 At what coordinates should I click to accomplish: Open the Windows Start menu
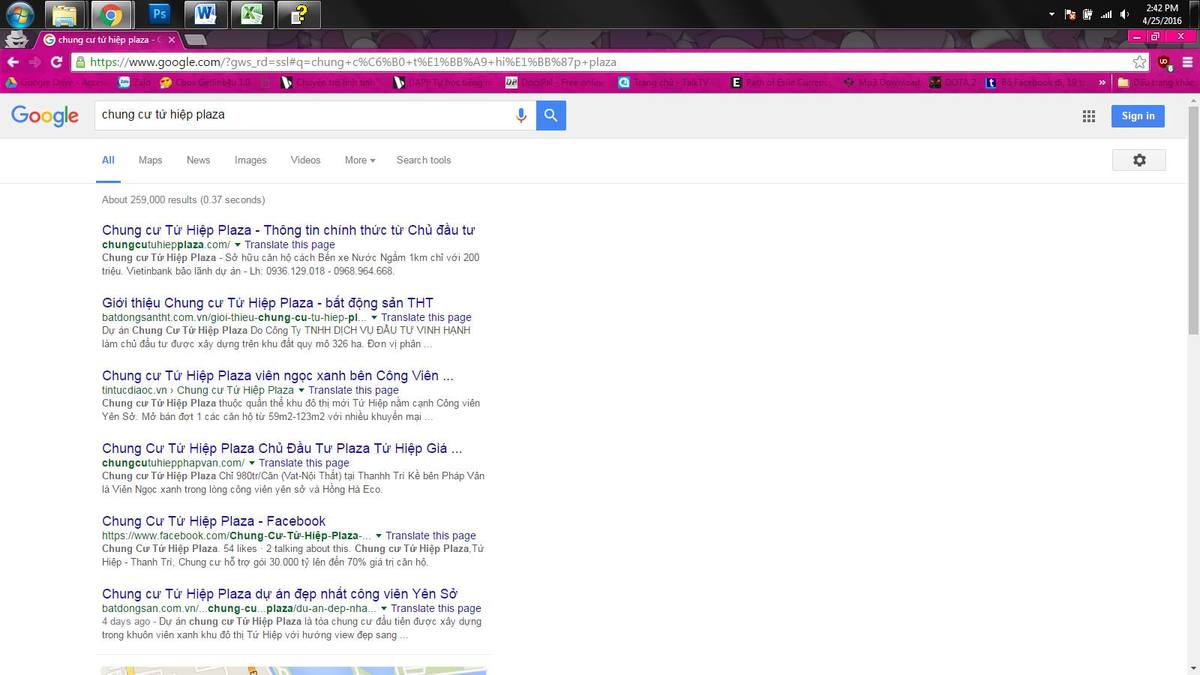click(x=19, y=14)
